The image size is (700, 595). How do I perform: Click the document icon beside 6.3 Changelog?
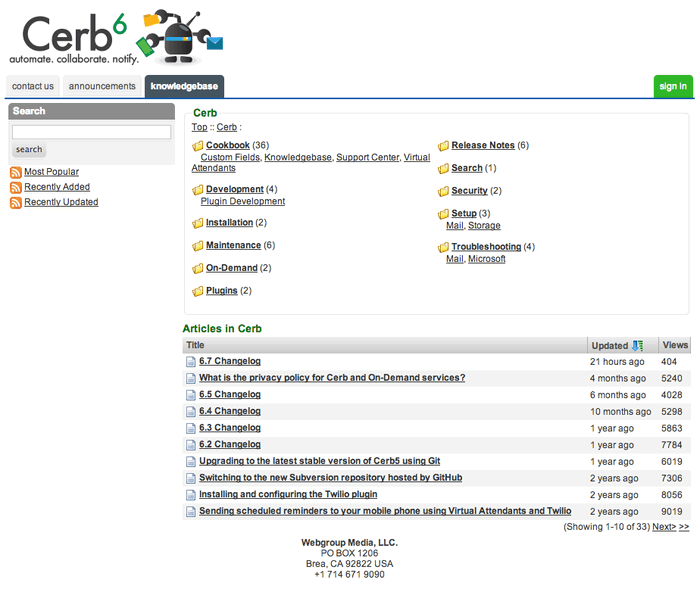tap(191, 428)
